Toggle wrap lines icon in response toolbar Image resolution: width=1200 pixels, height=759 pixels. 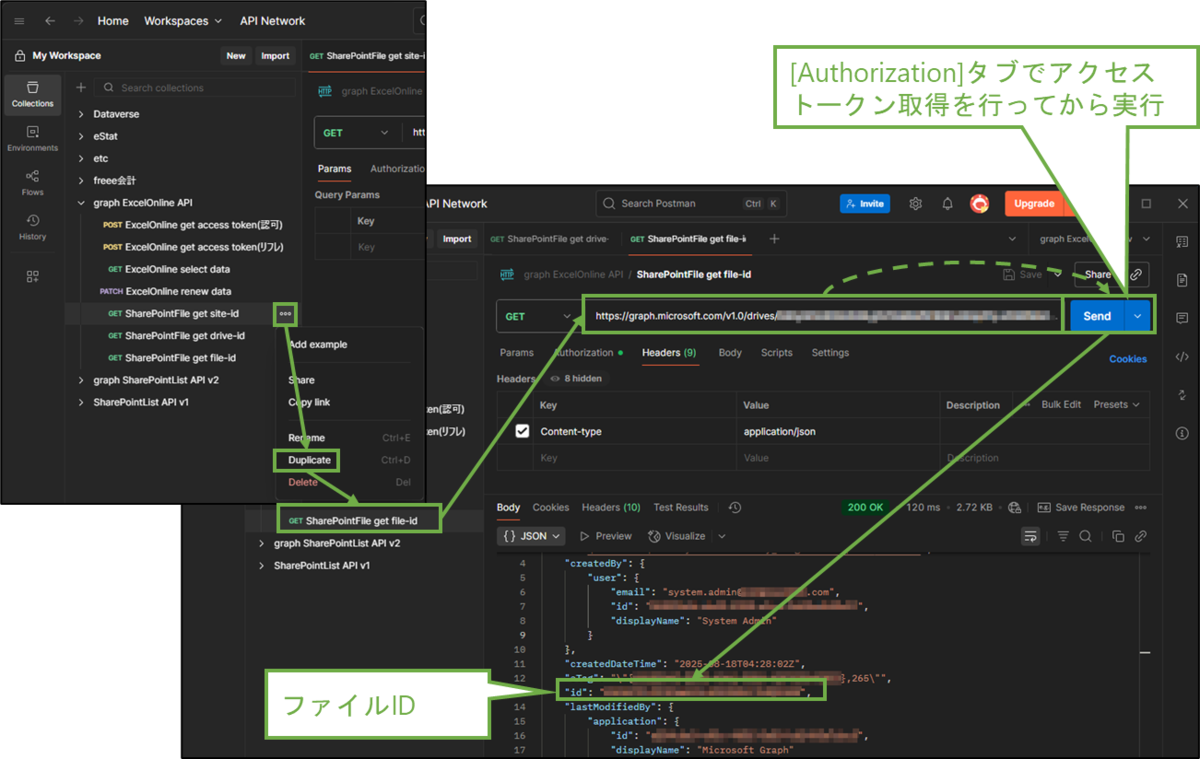(1030, 537)
